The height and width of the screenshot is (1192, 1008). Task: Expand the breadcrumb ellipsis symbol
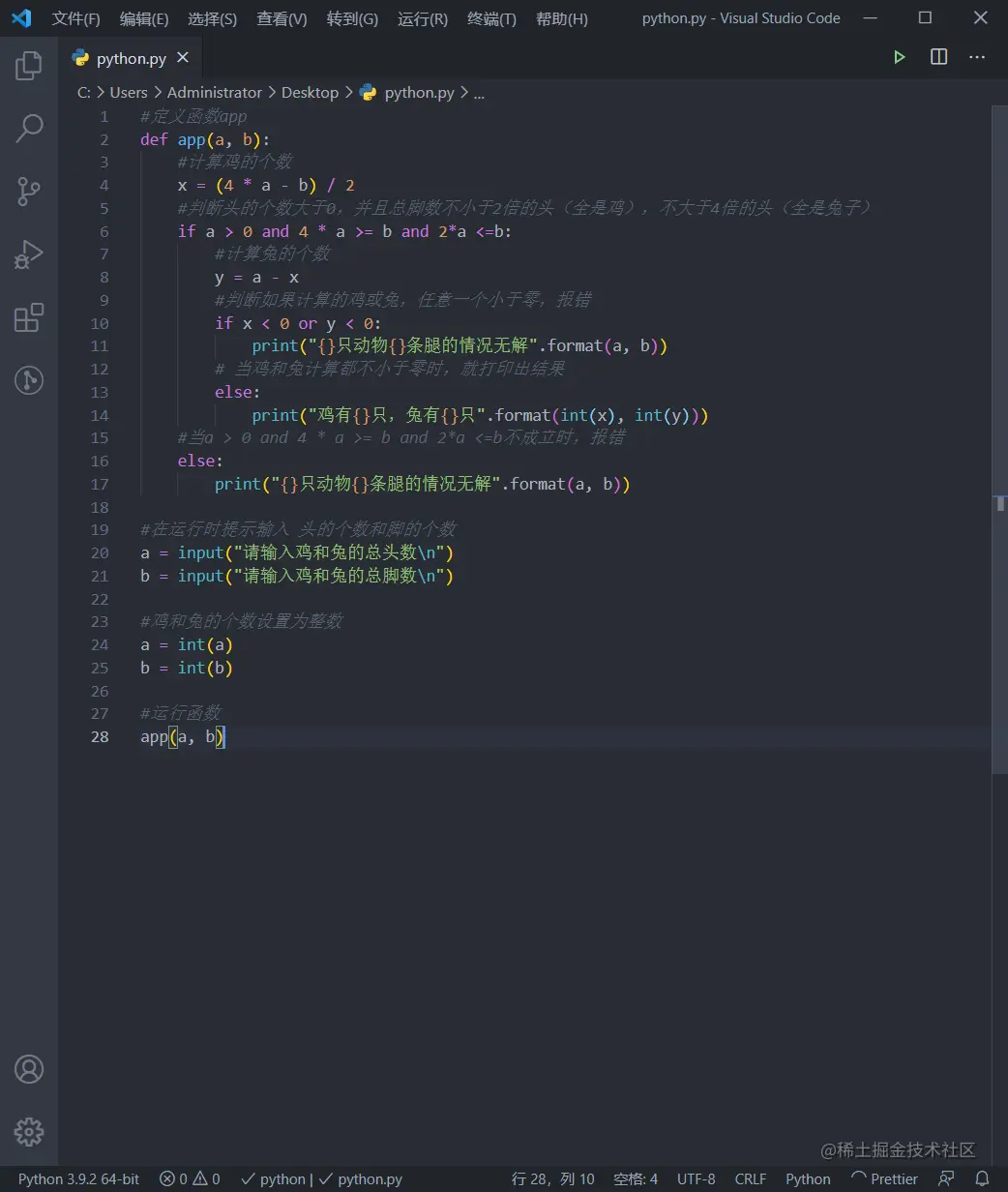point(479,93)
